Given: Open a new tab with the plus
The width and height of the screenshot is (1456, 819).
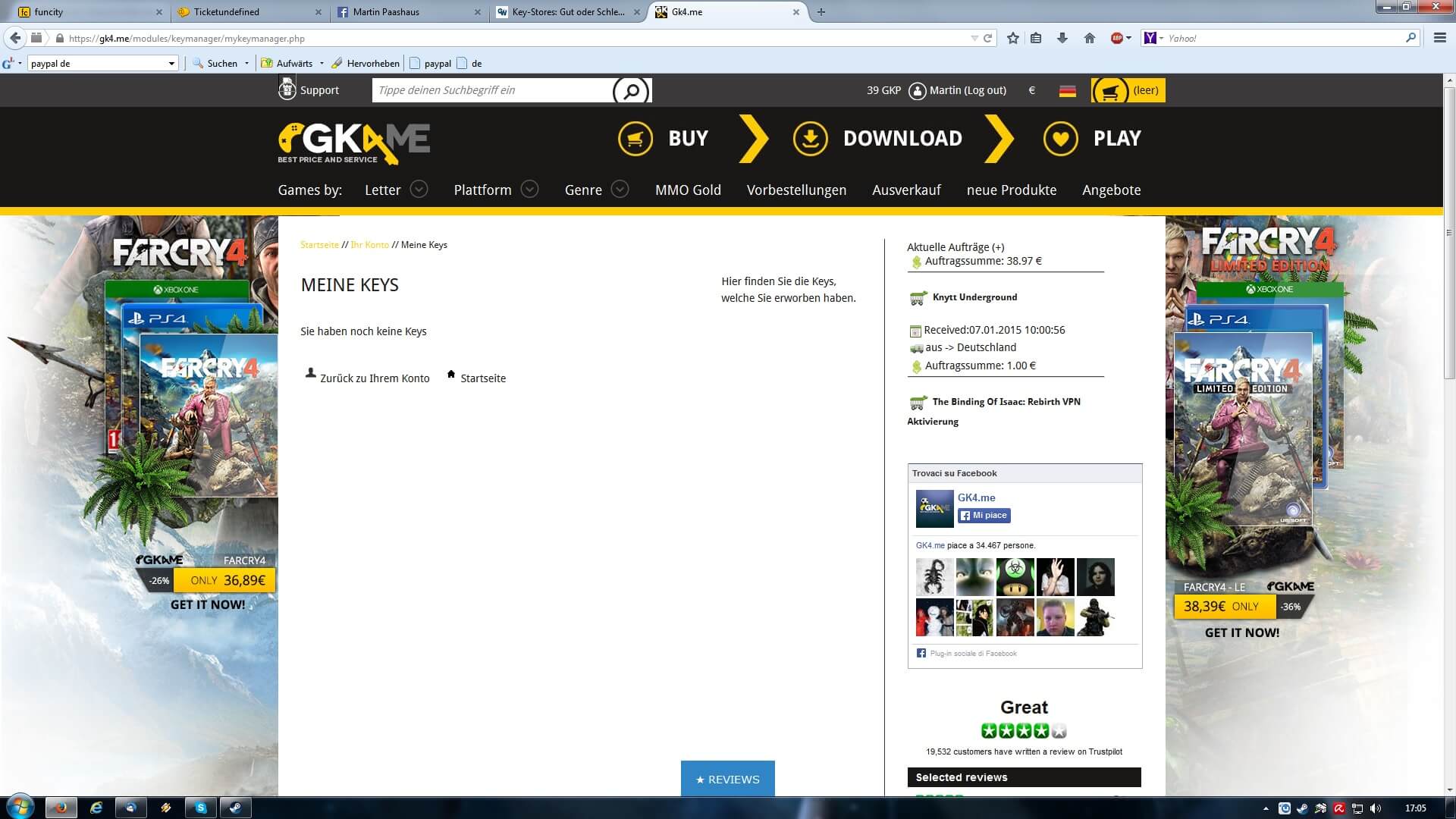Looking at the screenshot, I should pos(821,12).
